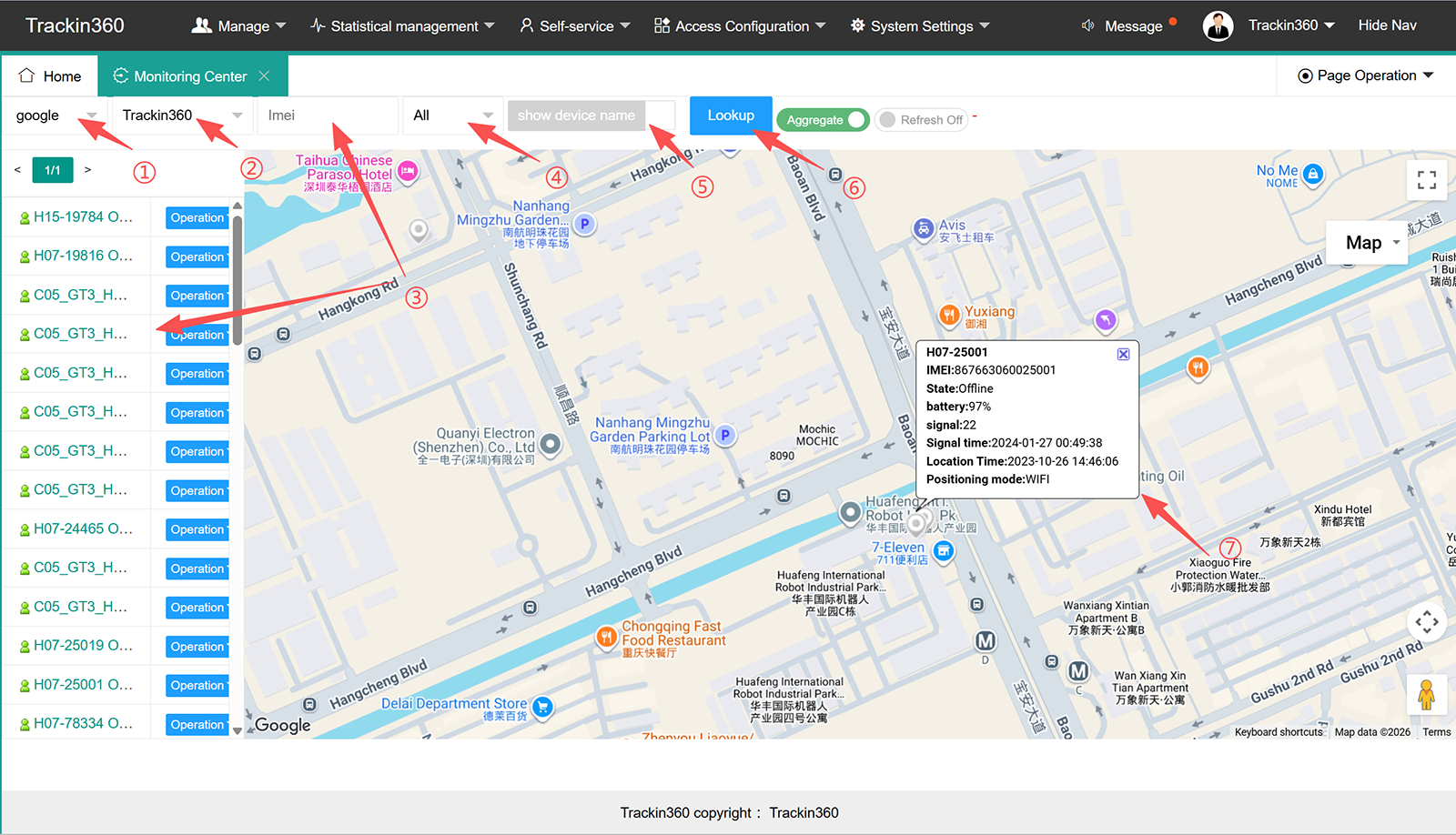1456x835 pixels.
Task: Click the Street View pegman icon
Action: coord(1427,695)
